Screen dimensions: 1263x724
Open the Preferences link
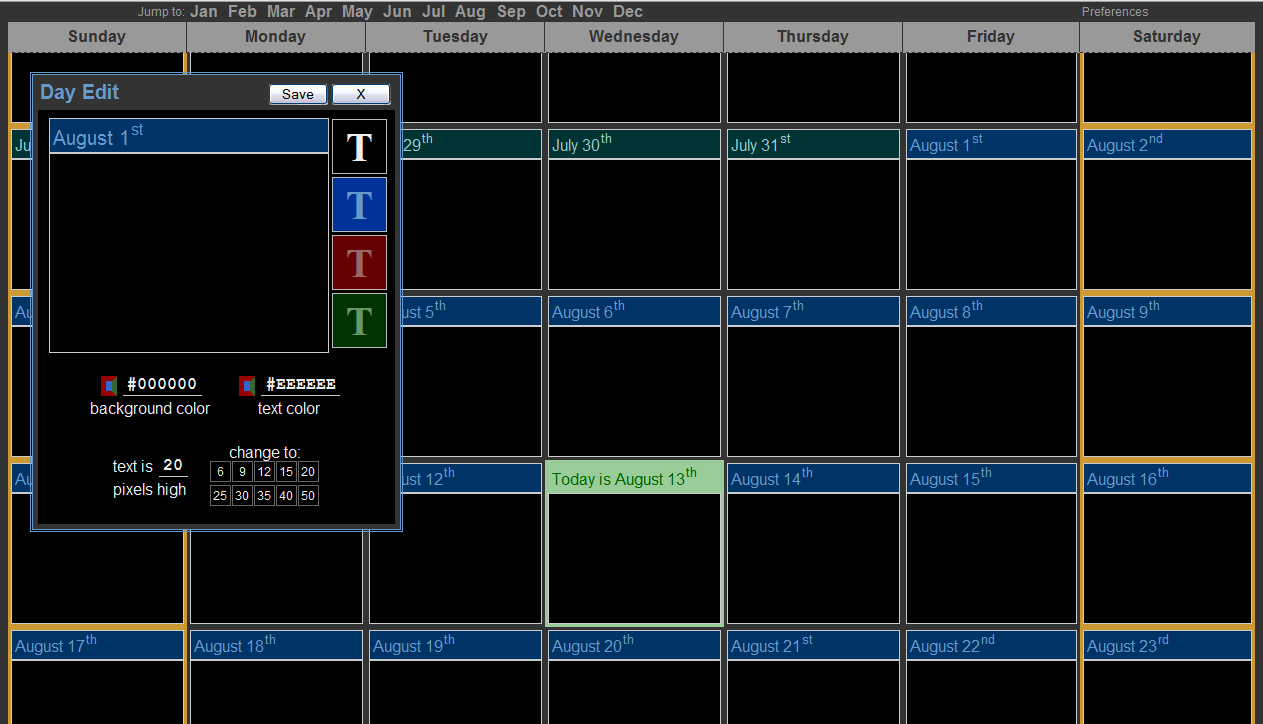coord(1115,12)
